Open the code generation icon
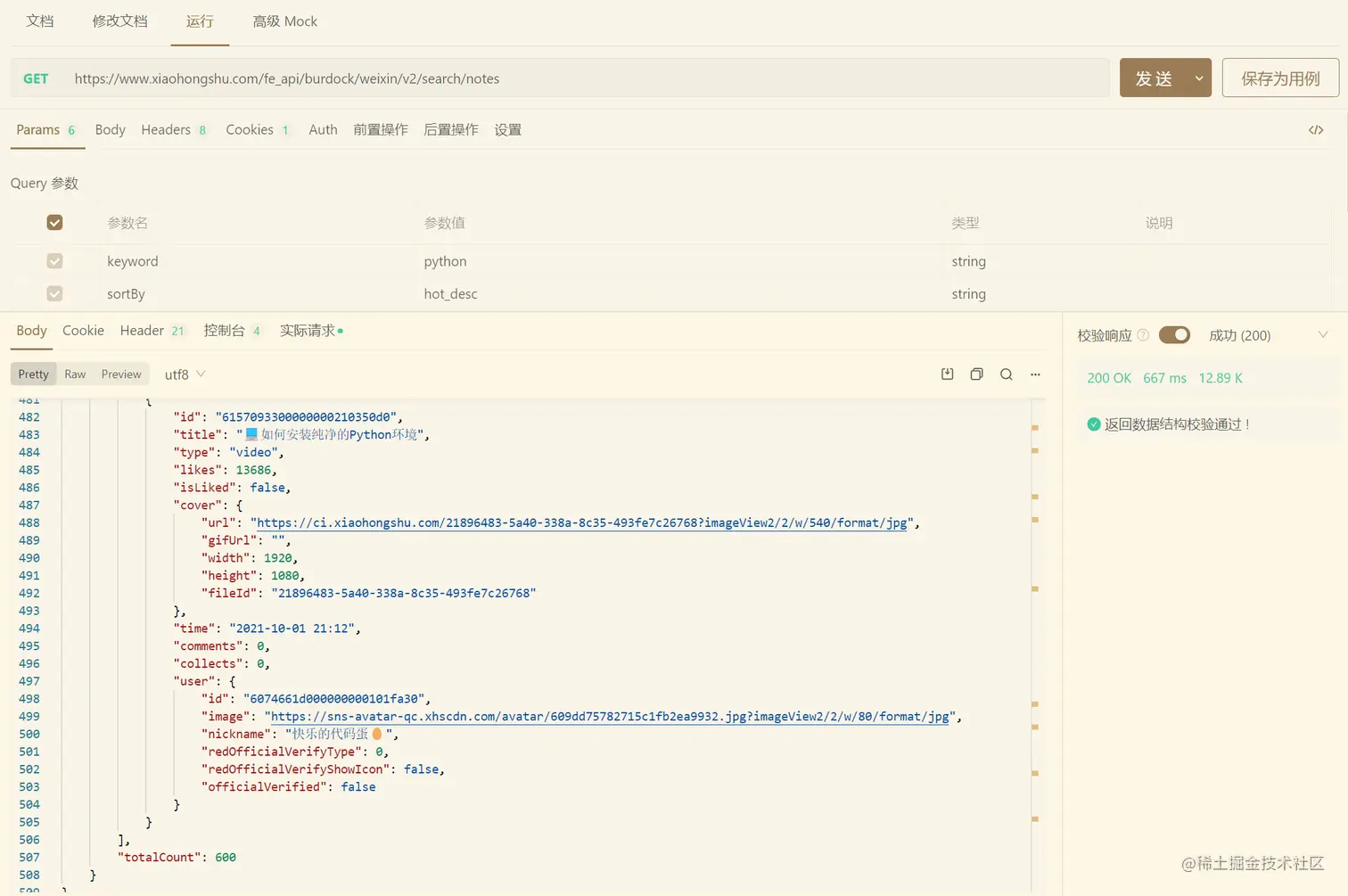1348x896 pixels. [x=1316, y=130]
